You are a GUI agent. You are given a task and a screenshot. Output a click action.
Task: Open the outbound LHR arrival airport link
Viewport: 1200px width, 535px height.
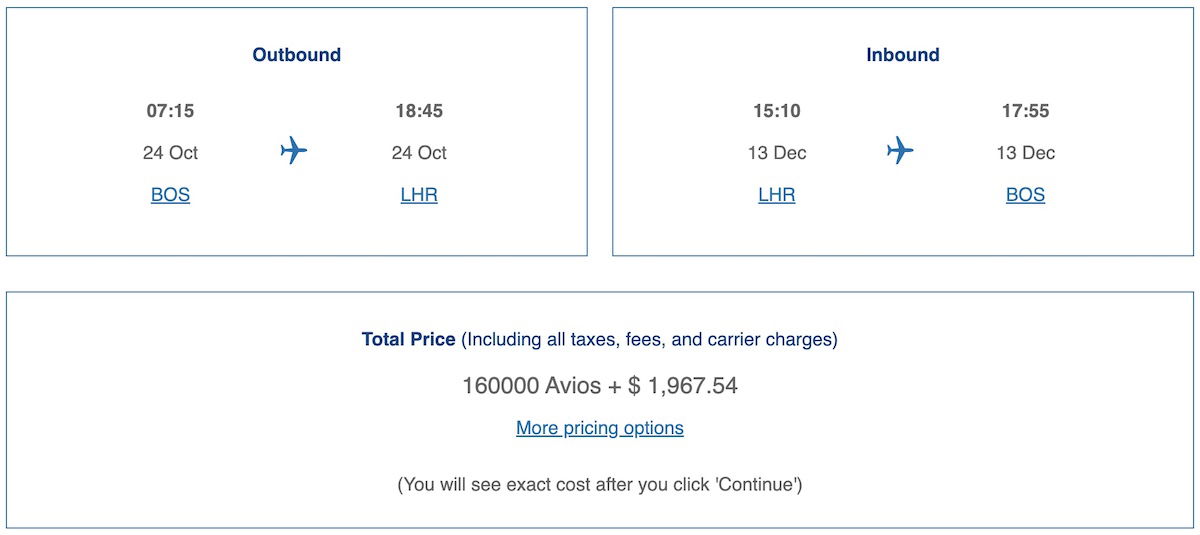[x=419, y=195]
